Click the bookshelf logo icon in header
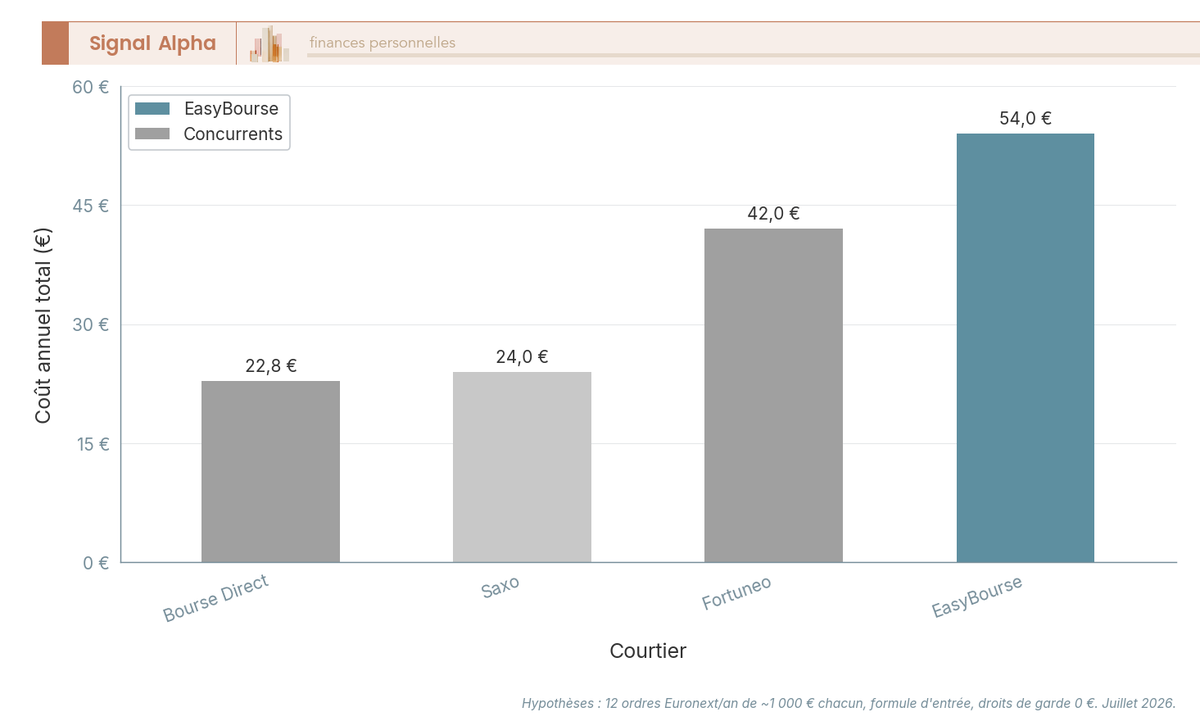1200x721 pixels. [x=269, y=44]
